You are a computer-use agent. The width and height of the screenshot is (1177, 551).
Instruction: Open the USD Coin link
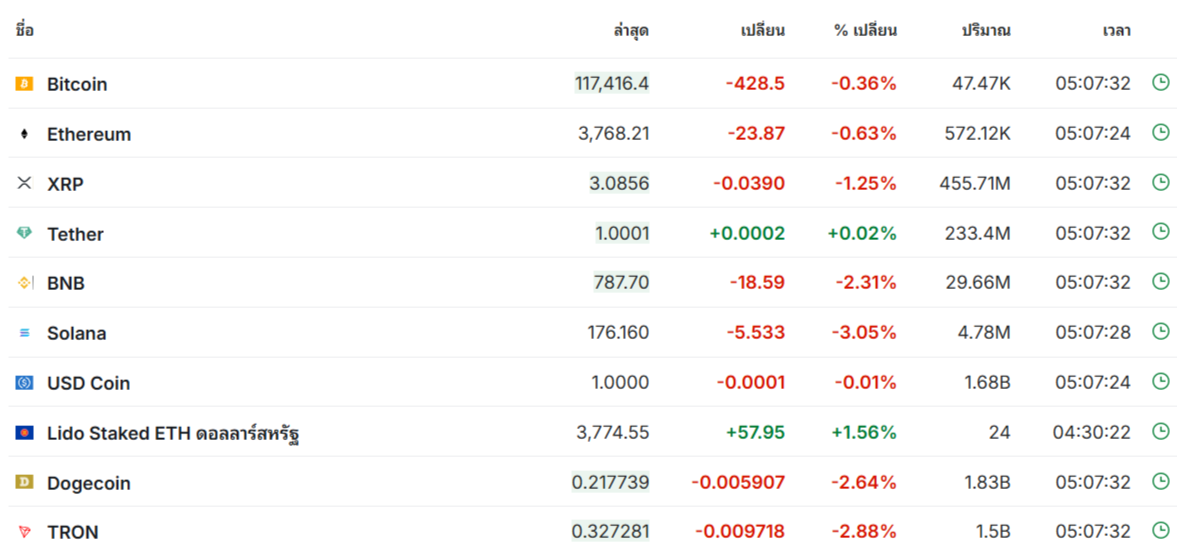click(x=89, y=383)
